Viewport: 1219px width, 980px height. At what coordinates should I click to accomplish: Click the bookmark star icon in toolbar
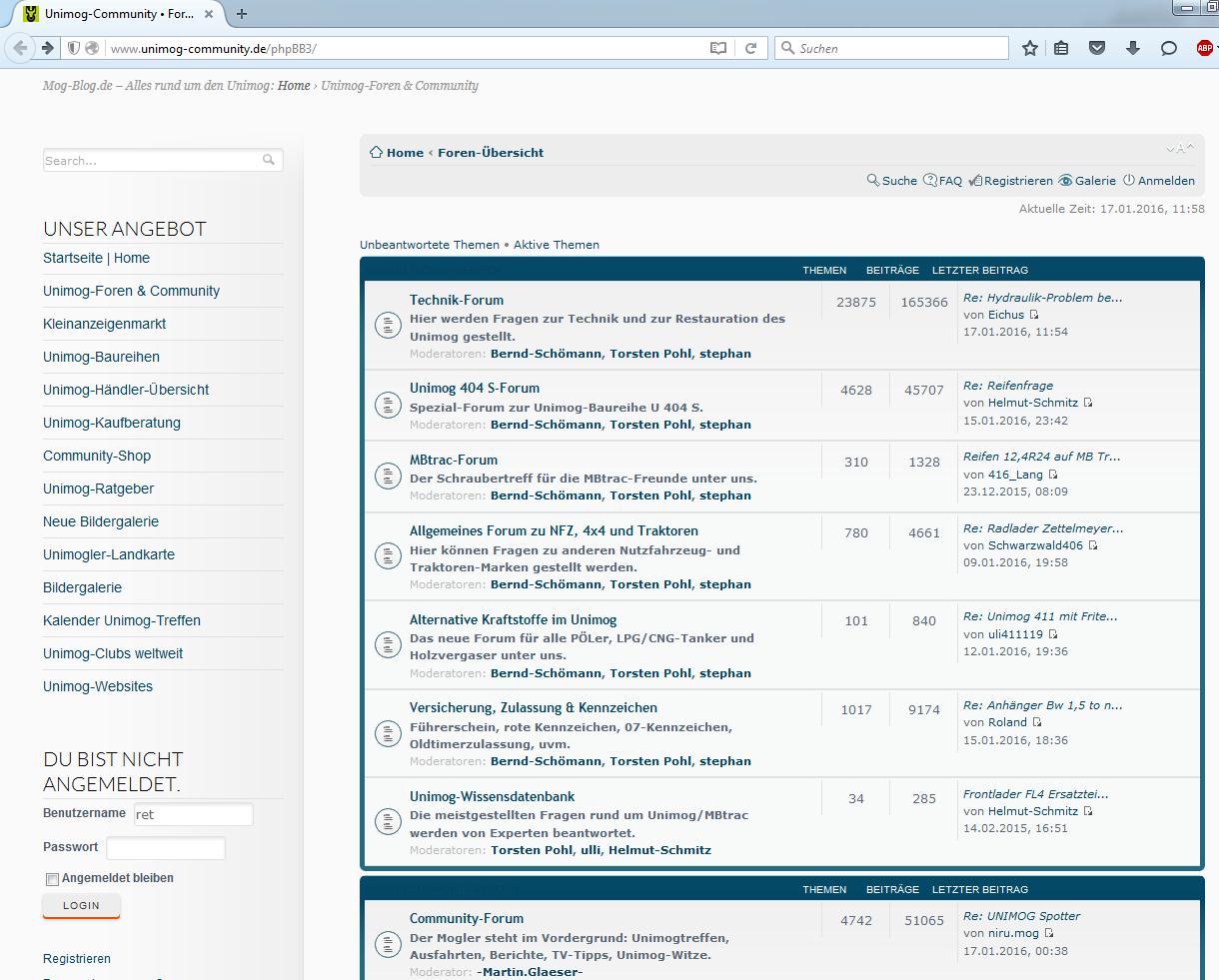tap(1030, 48)
